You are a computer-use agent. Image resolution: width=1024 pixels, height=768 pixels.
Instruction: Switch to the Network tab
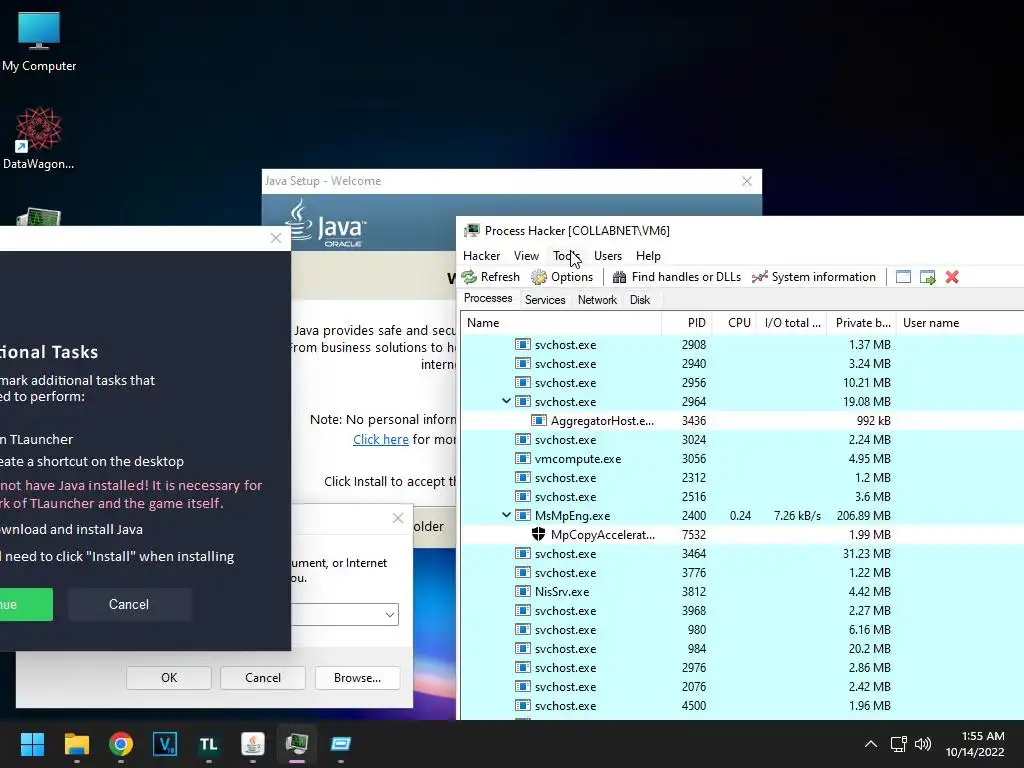[597, 300]
